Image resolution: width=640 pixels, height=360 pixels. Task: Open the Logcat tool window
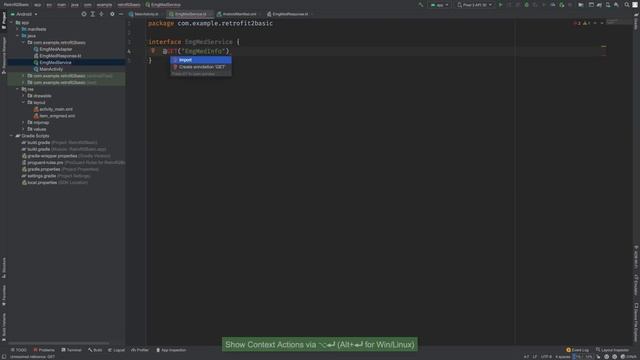[117, 350]
